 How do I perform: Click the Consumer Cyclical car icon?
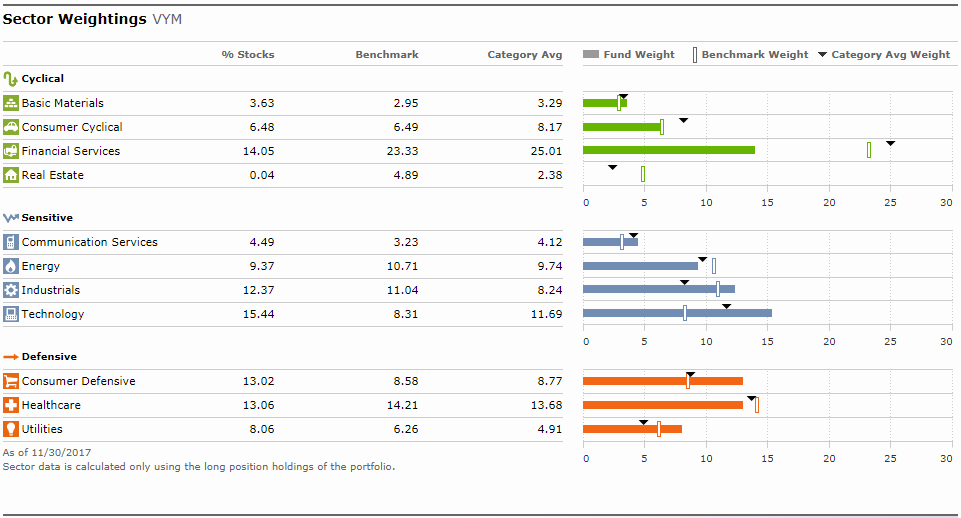point(11,127)
